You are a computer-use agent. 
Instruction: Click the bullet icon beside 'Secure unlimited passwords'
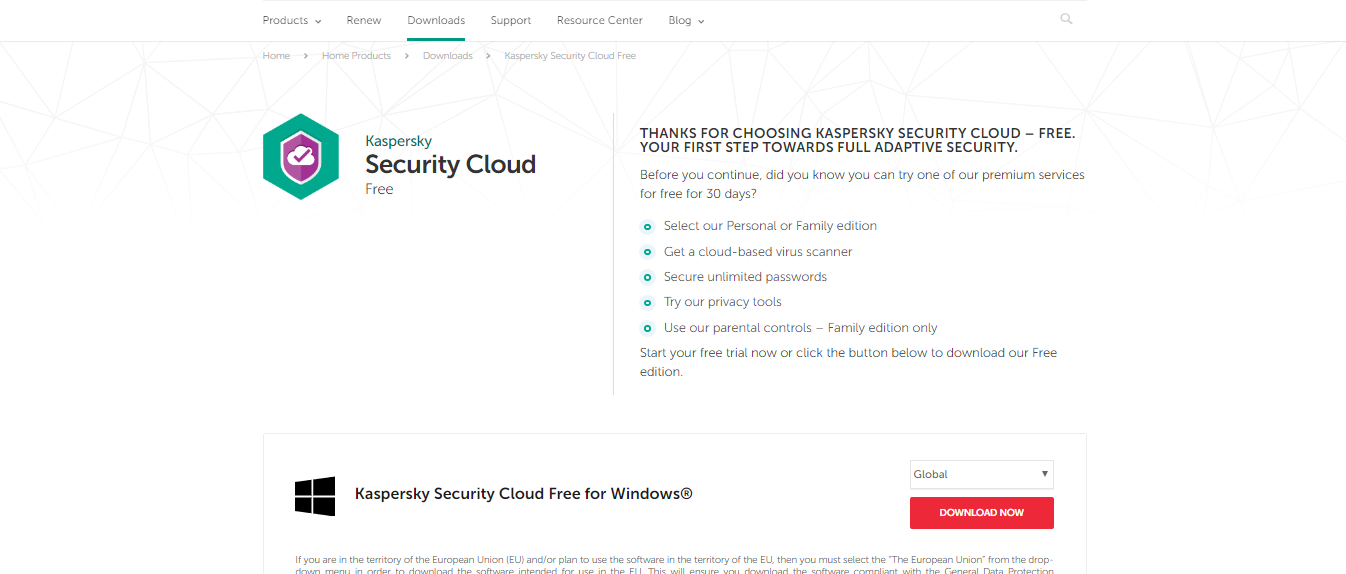coord(648,277)
